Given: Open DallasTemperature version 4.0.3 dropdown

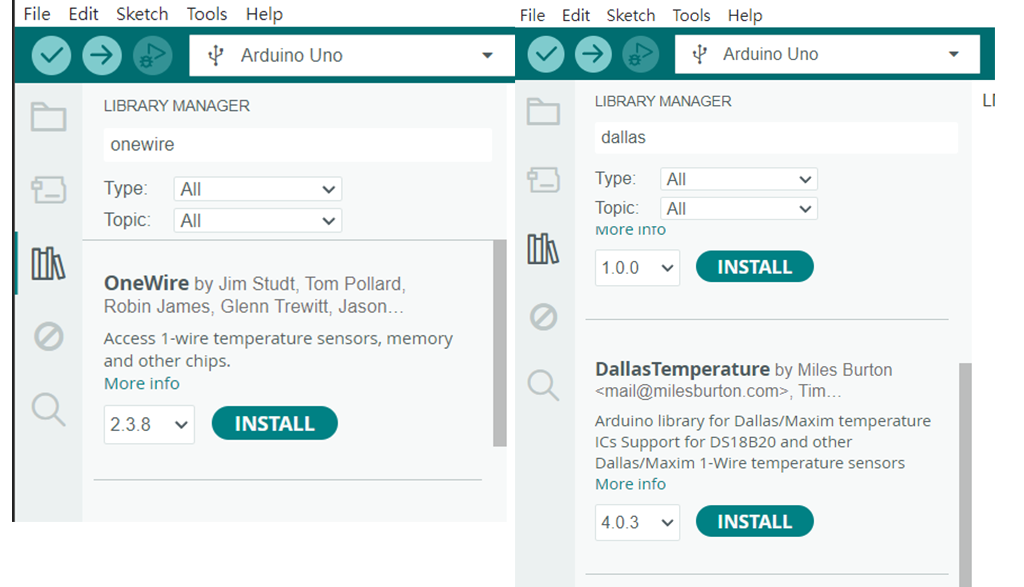Looking at the screenshot, I should (x=637, y=522).
